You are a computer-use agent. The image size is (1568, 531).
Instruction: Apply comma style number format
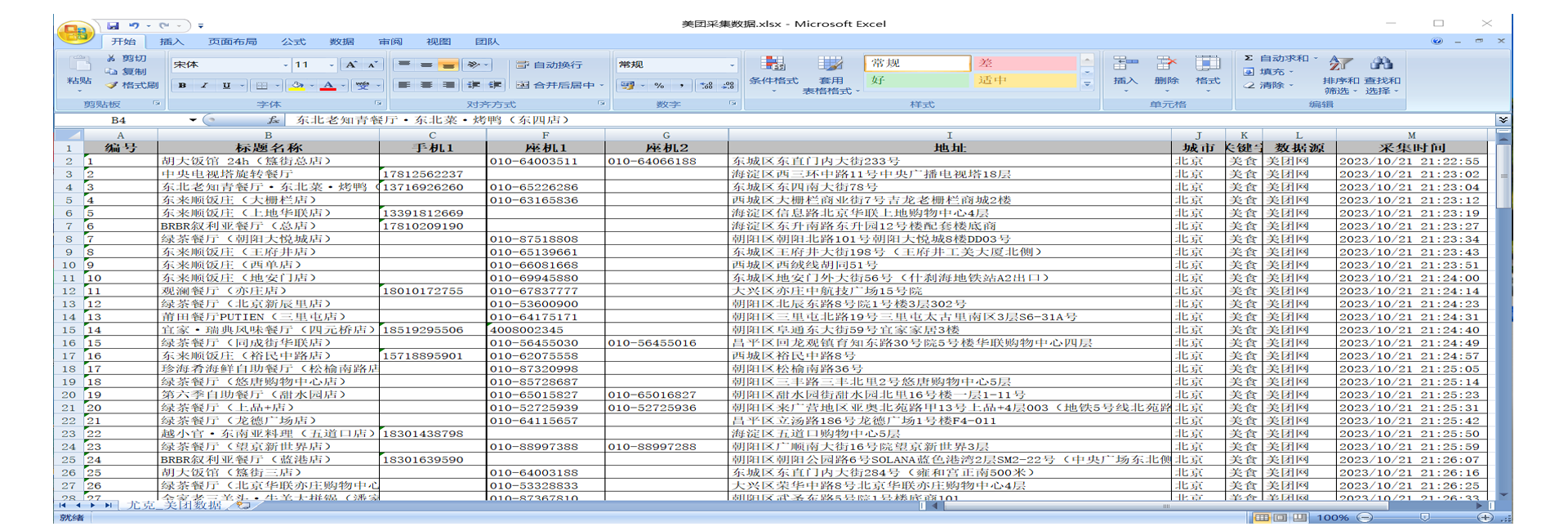[681, 85]
